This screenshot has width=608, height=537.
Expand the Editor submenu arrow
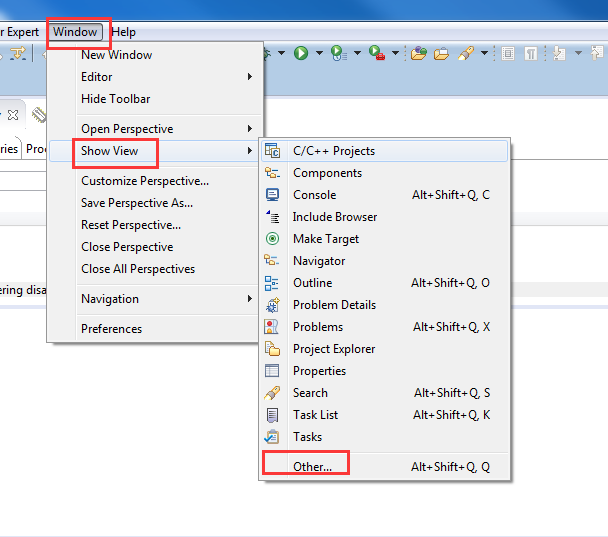[x=250, y=76]
